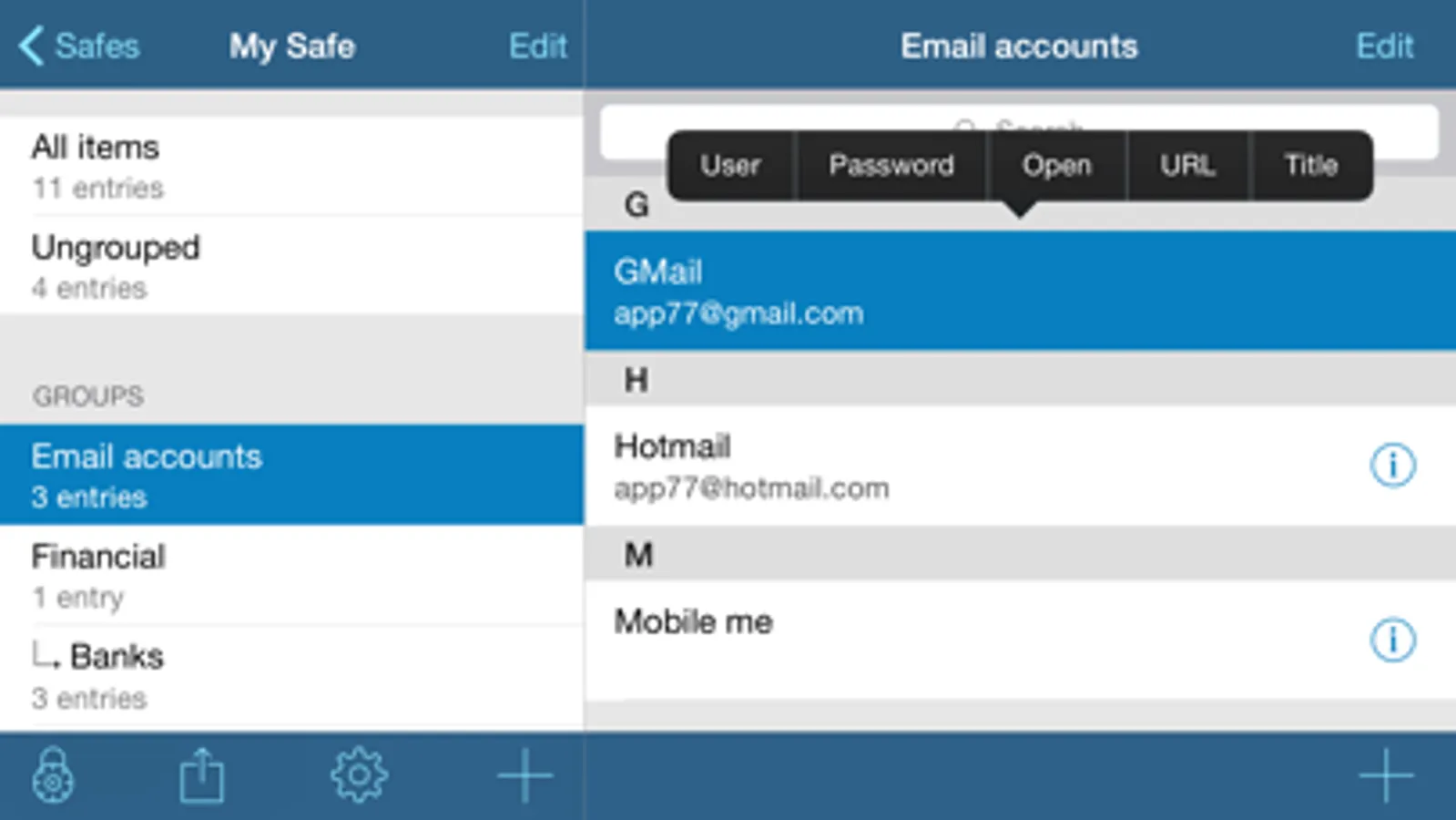Add a new group with left plus icon
This screenshot has width=1456, height=820.
524,776
